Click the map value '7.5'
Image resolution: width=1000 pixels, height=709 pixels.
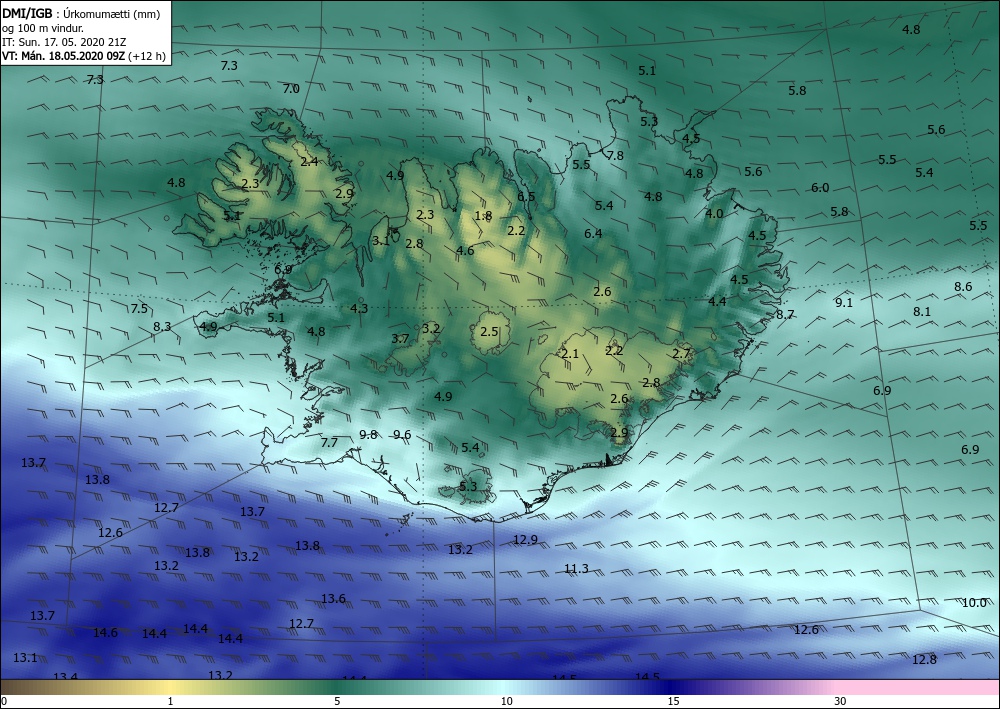tap(139, 309)
